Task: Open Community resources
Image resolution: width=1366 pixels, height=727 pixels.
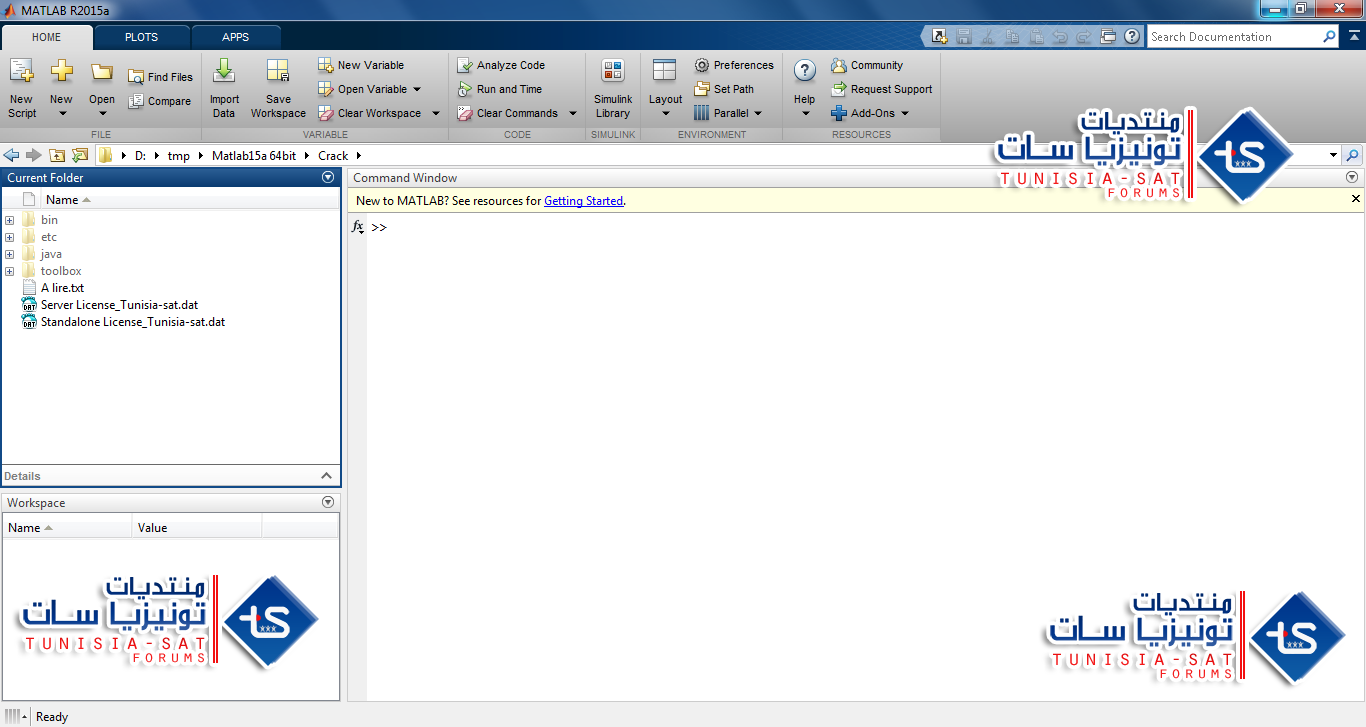Action: coord(867,65)
